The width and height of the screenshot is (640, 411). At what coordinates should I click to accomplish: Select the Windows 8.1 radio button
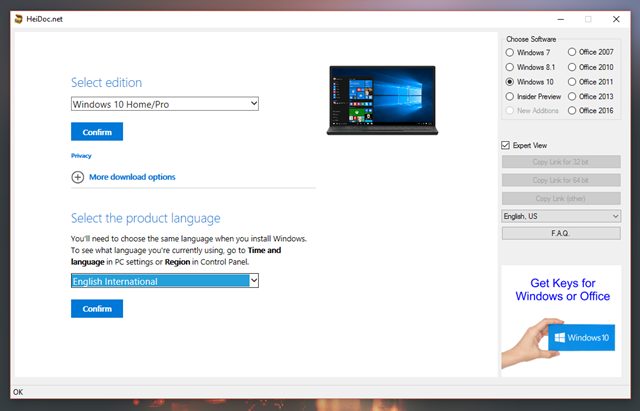pos(511,66)
